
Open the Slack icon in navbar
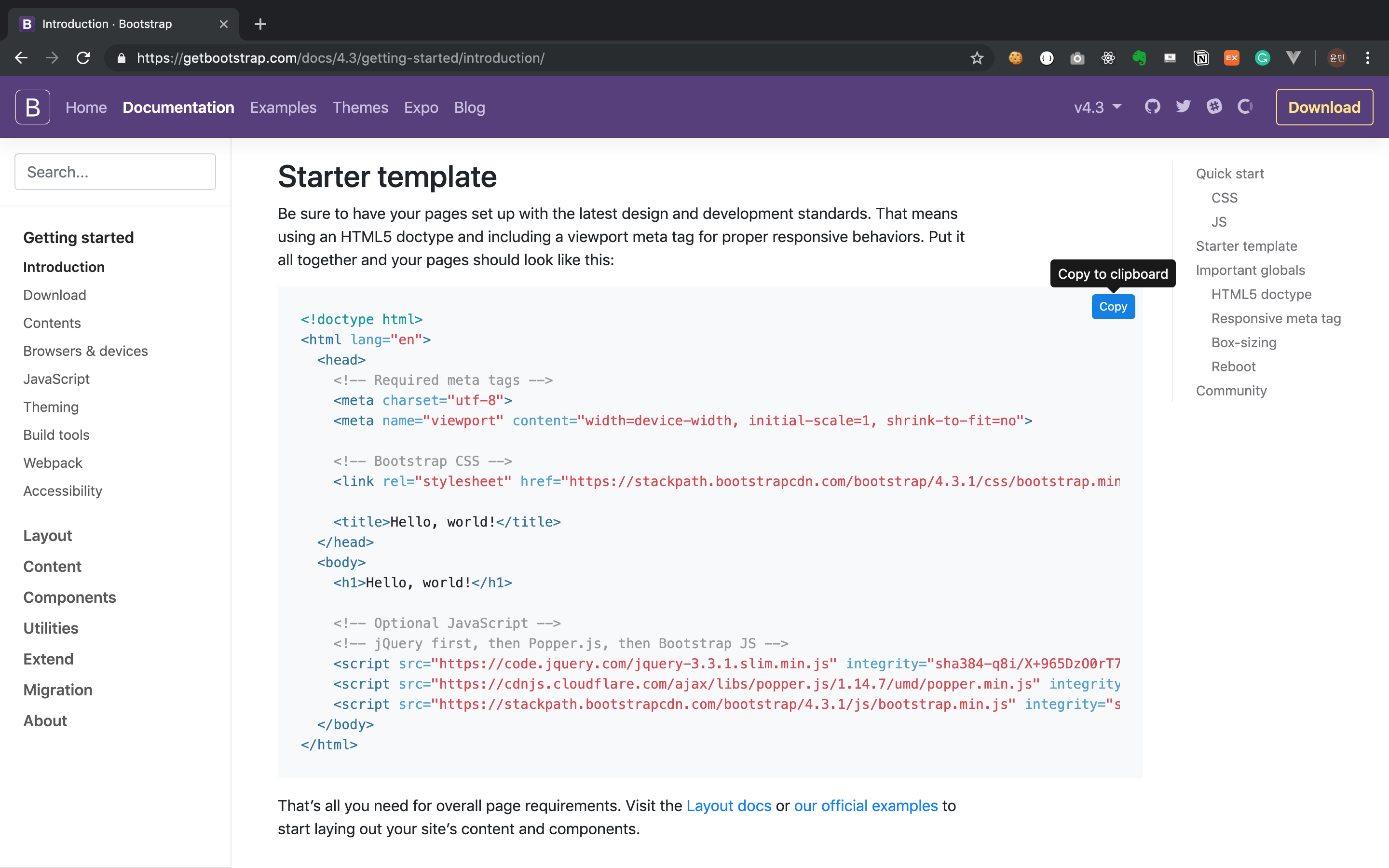pos(1214,107)
